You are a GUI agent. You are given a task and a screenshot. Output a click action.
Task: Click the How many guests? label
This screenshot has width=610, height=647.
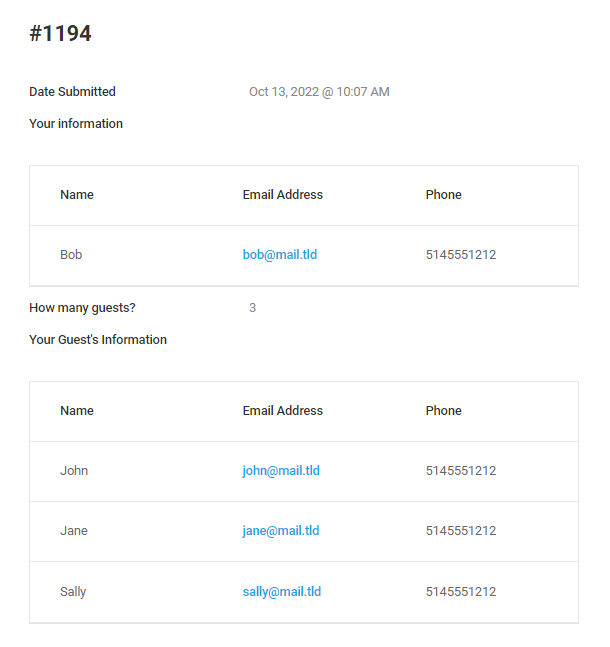click(x=82, y=308)
